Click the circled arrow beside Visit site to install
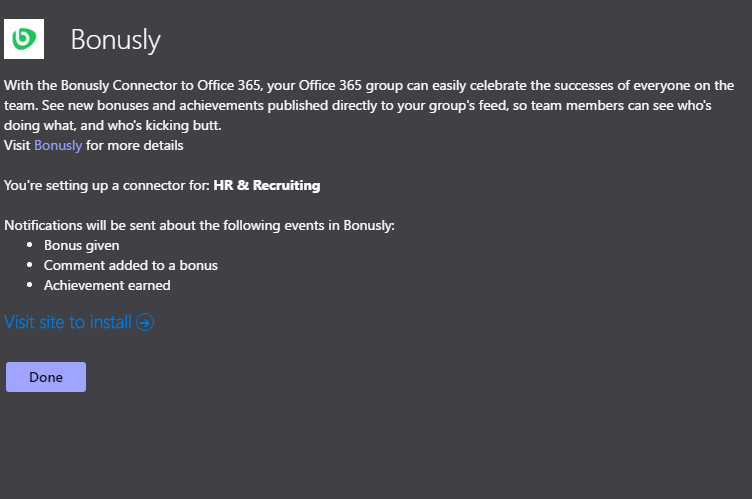Screen dimensions: 752x499 tap(145, 322)
